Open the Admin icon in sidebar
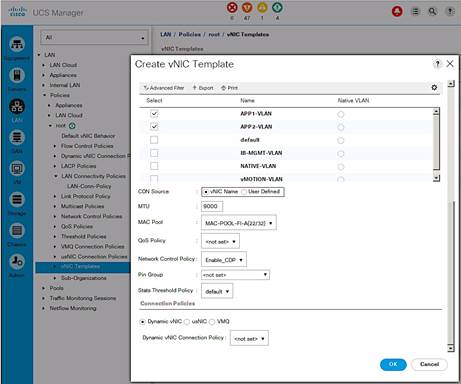Viewport: 461px width, 384px height. click(x=17, y=262)
